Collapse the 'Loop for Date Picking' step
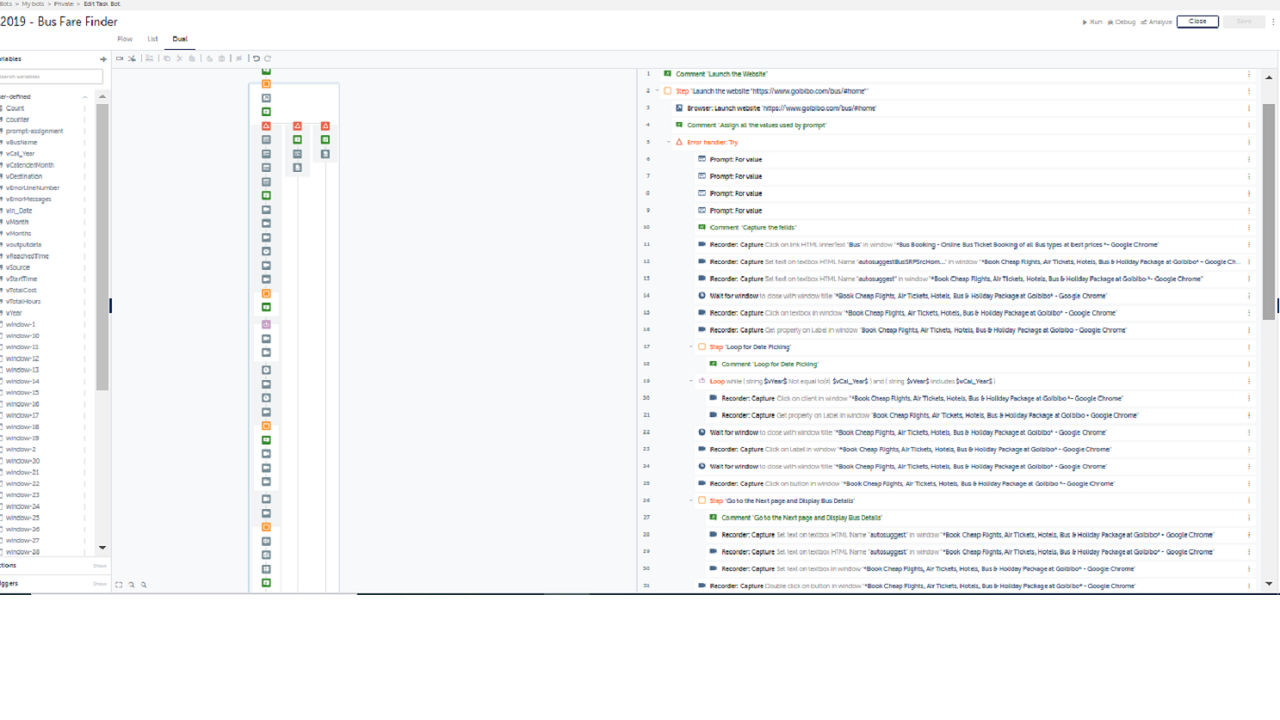Image resolution: width=1280 pixels, height=720 pixels. 691,347
